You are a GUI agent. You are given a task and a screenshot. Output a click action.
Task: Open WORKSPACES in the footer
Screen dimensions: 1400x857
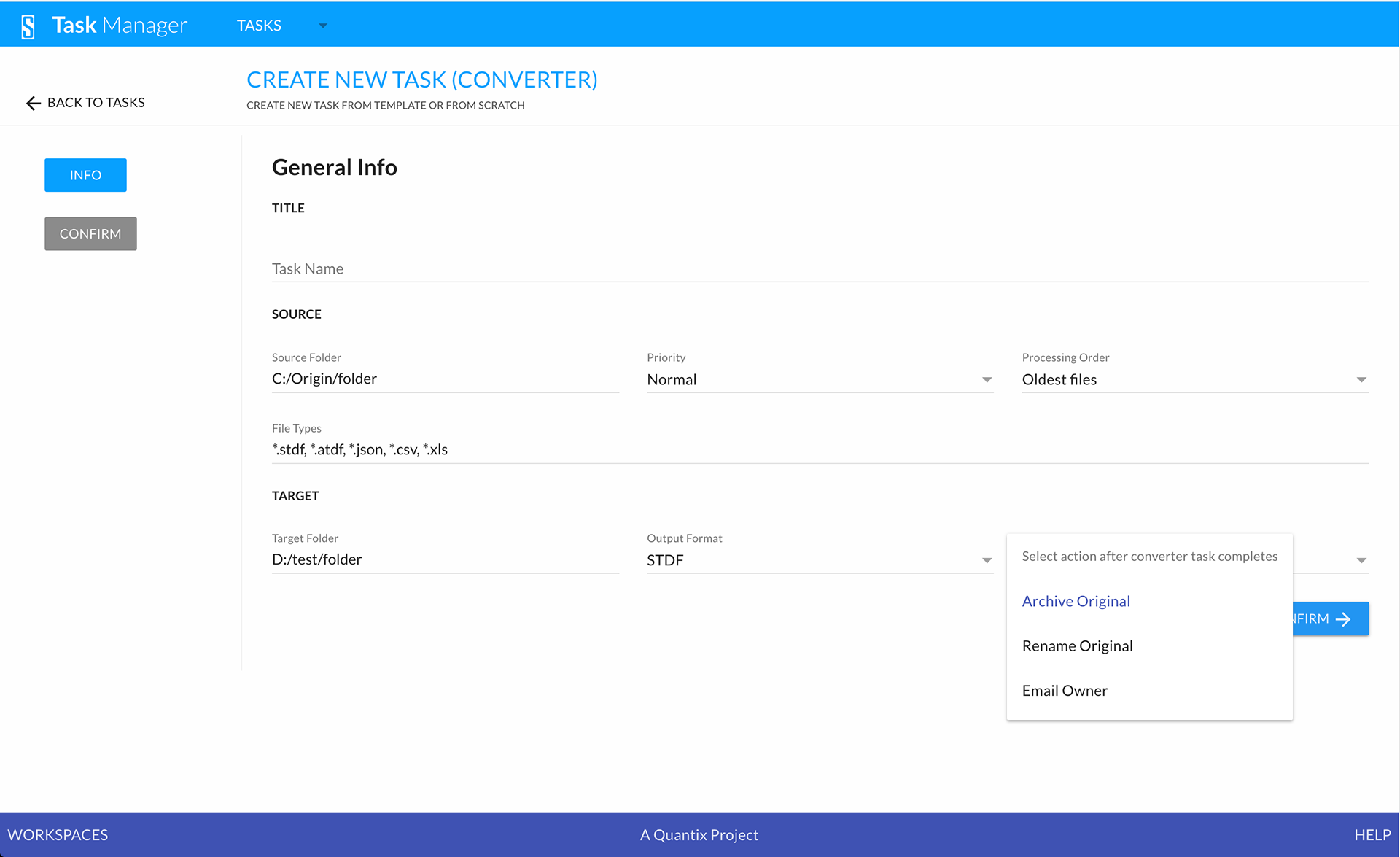coord(58,835)
